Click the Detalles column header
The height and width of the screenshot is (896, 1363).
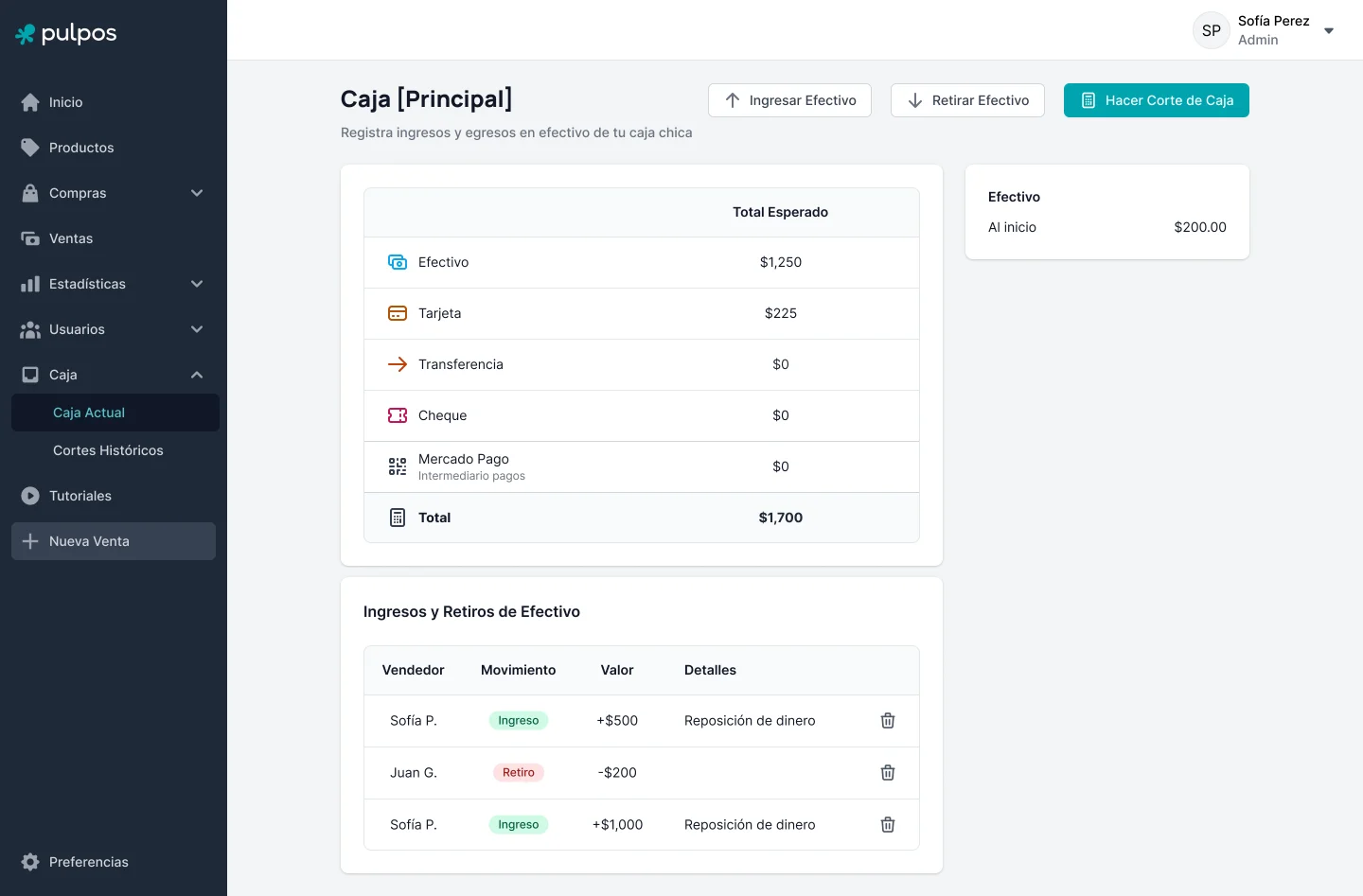point(710,670)
